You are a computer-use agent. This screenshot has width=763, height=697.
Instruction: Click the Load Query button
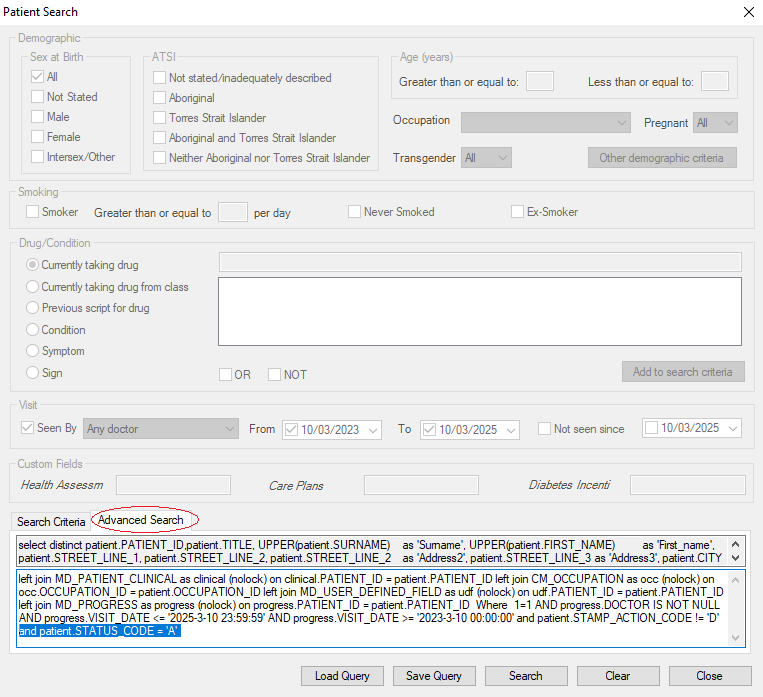pos(342,676)
